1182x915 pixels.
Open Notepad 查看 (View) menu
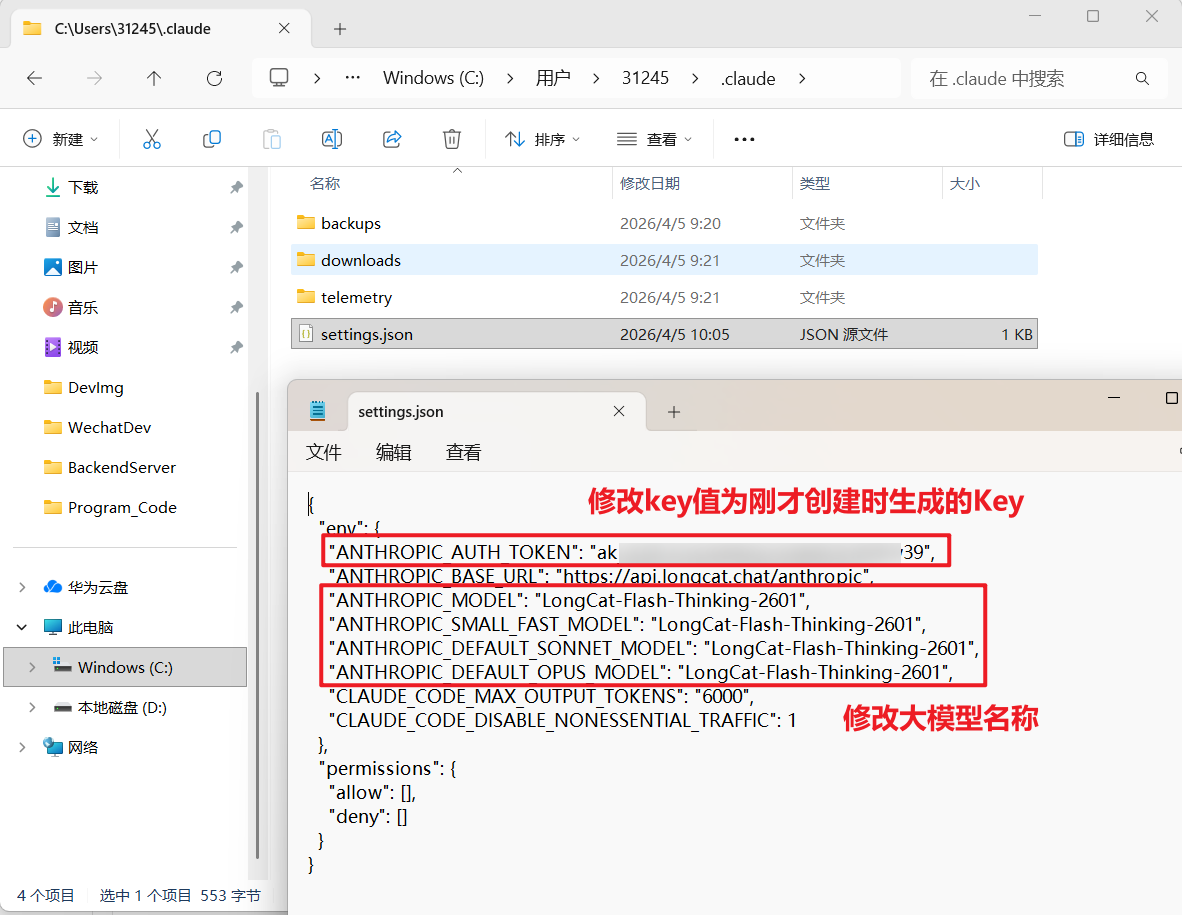(463, 452)
